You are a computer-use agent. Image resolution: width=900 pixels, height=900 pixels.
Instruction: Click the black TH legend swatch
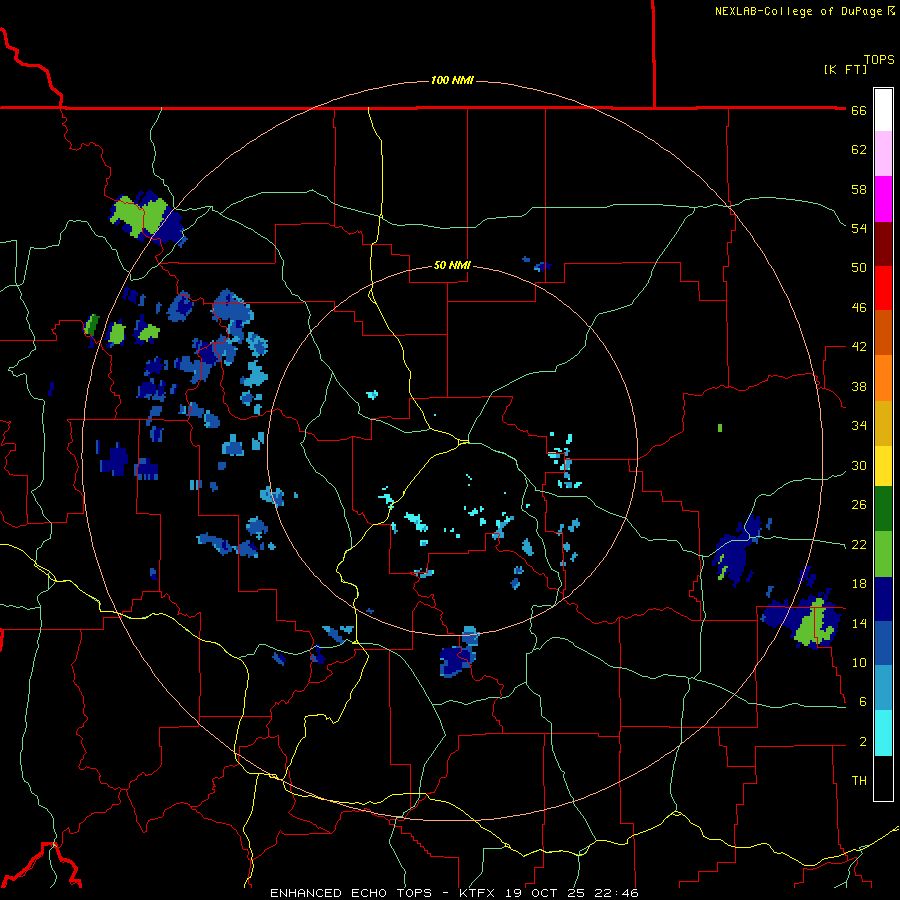click(883, 778)
